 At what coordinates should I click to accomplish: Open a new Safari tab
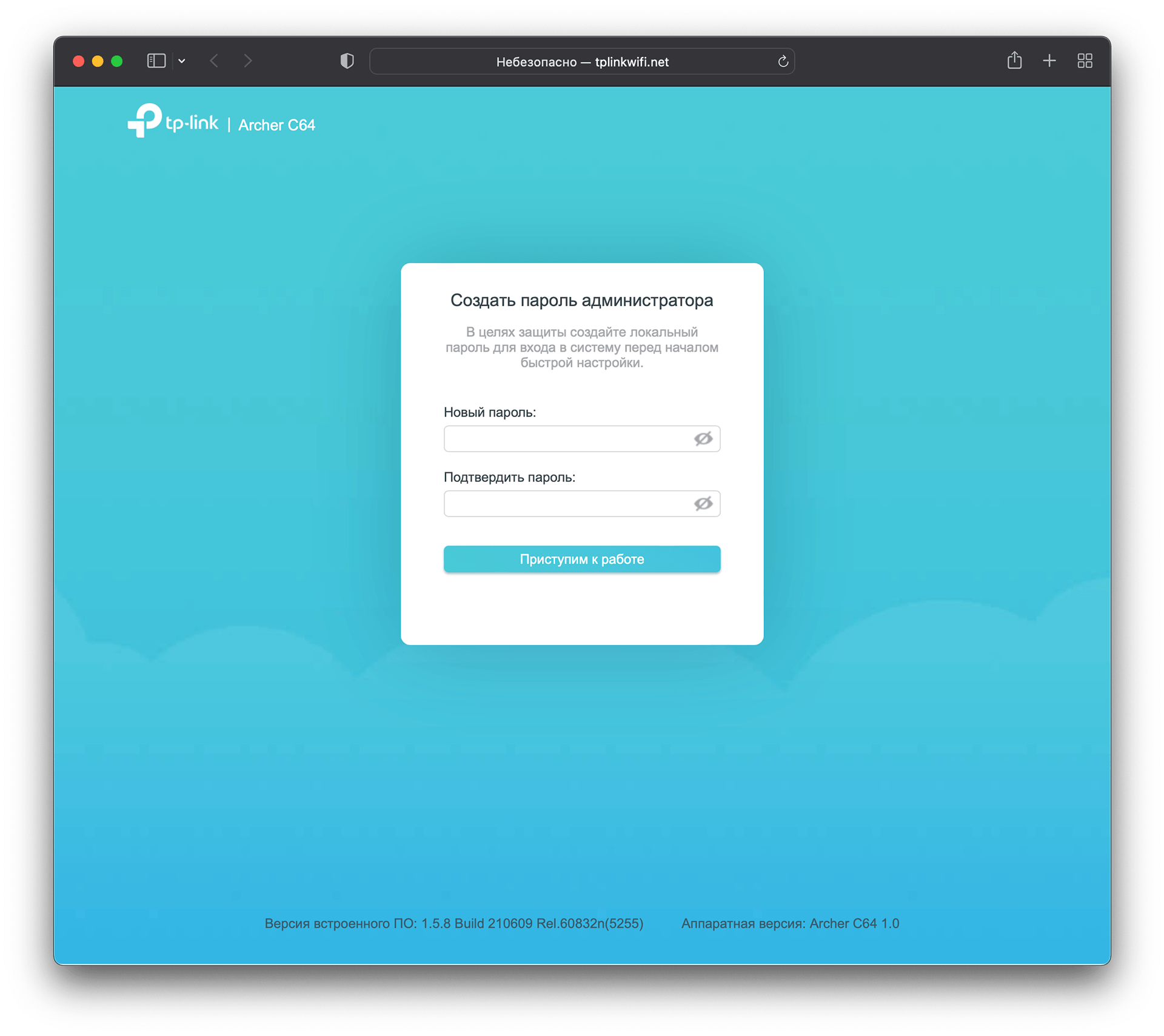[x=1049, y=61]
